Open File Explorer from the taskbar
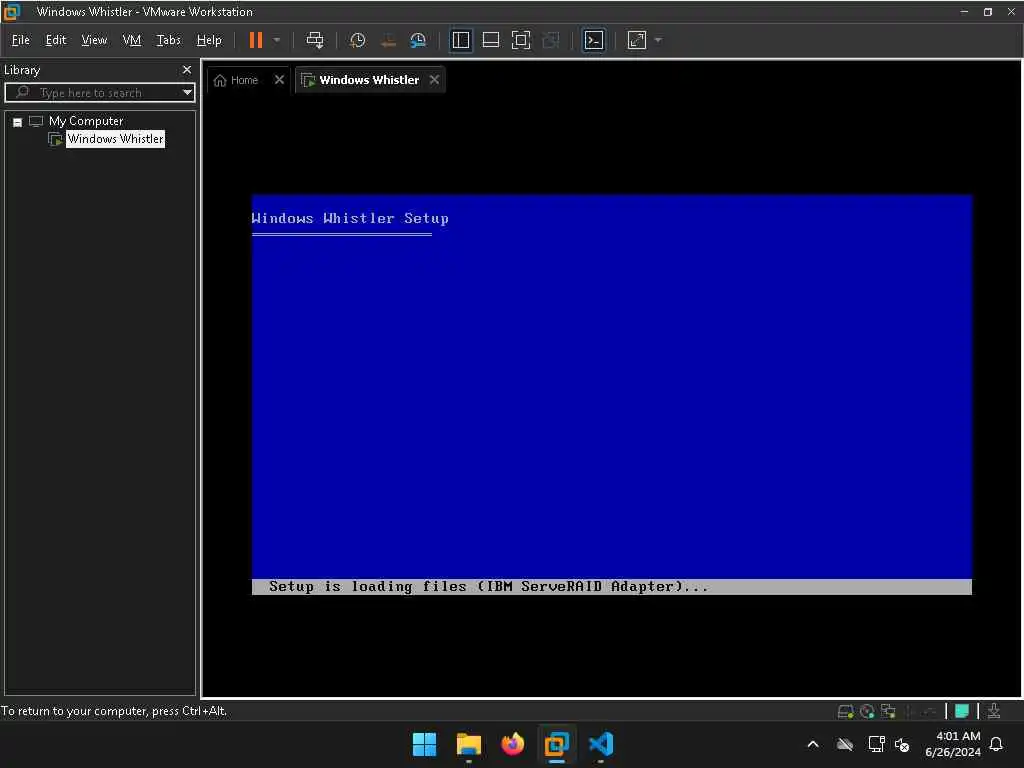This screenshot has height=768, width=1024. click(469, 744)
